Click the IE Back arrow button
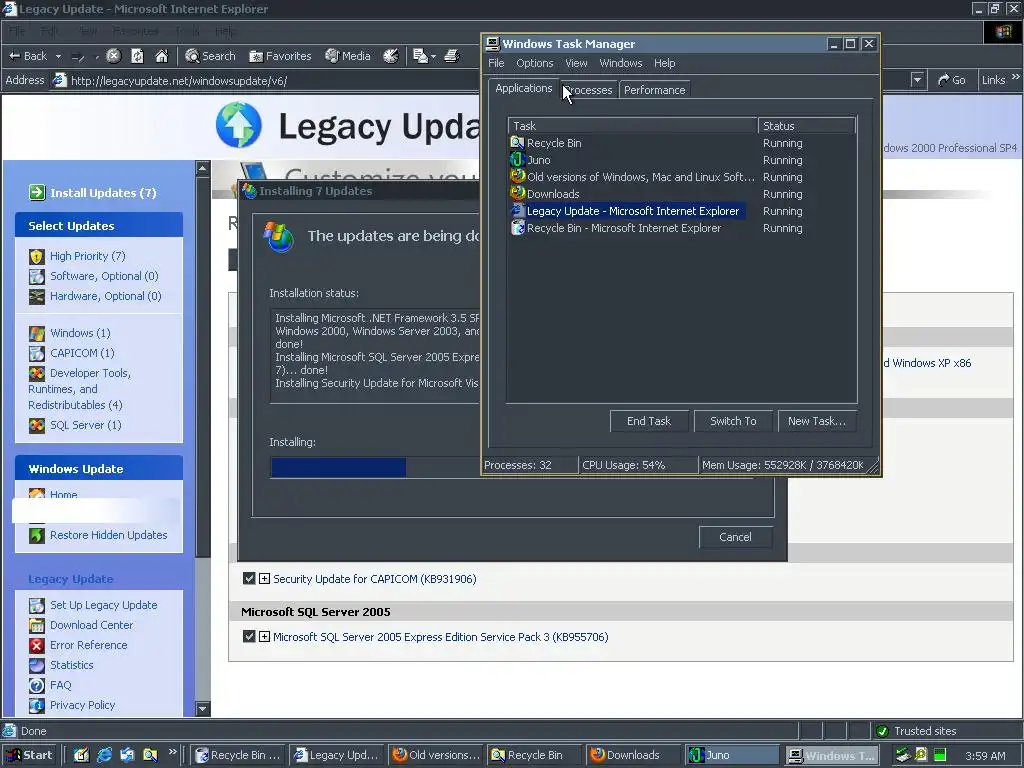This screenshot has width=1024, height=768. click(27, 56)
